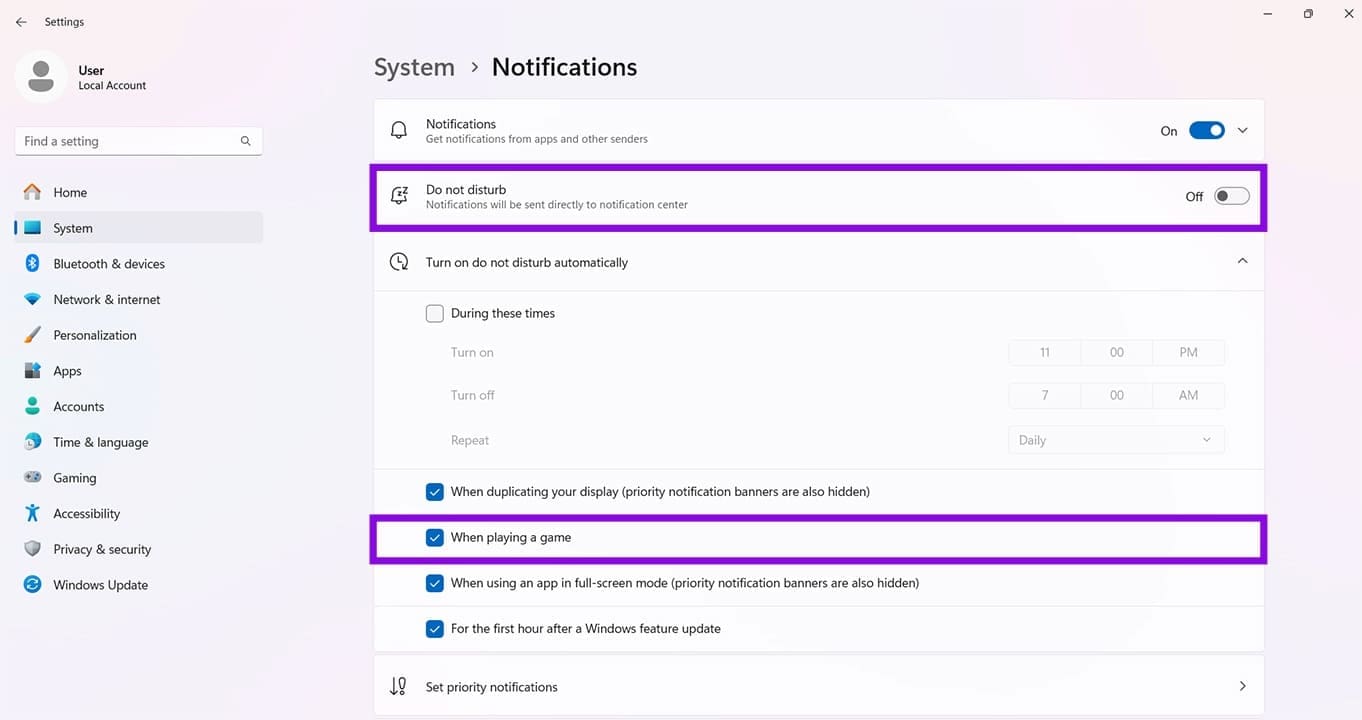Click the Personalization paintbrush icon
Viewport: 1362px width, 720px height.
33,335
